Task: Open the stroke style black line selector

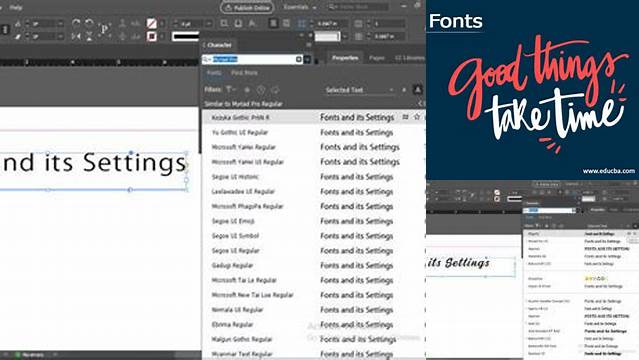Action: (x=185, y=37)
